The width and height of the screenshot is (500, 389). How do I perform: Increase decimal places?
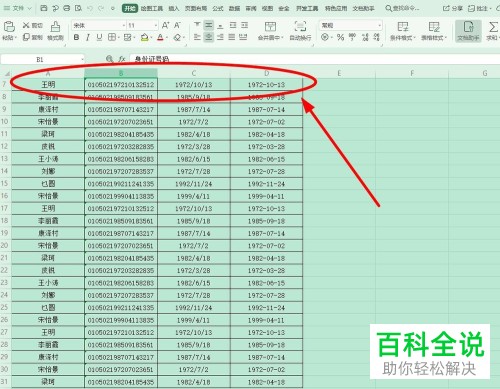(x=365, y=37)
